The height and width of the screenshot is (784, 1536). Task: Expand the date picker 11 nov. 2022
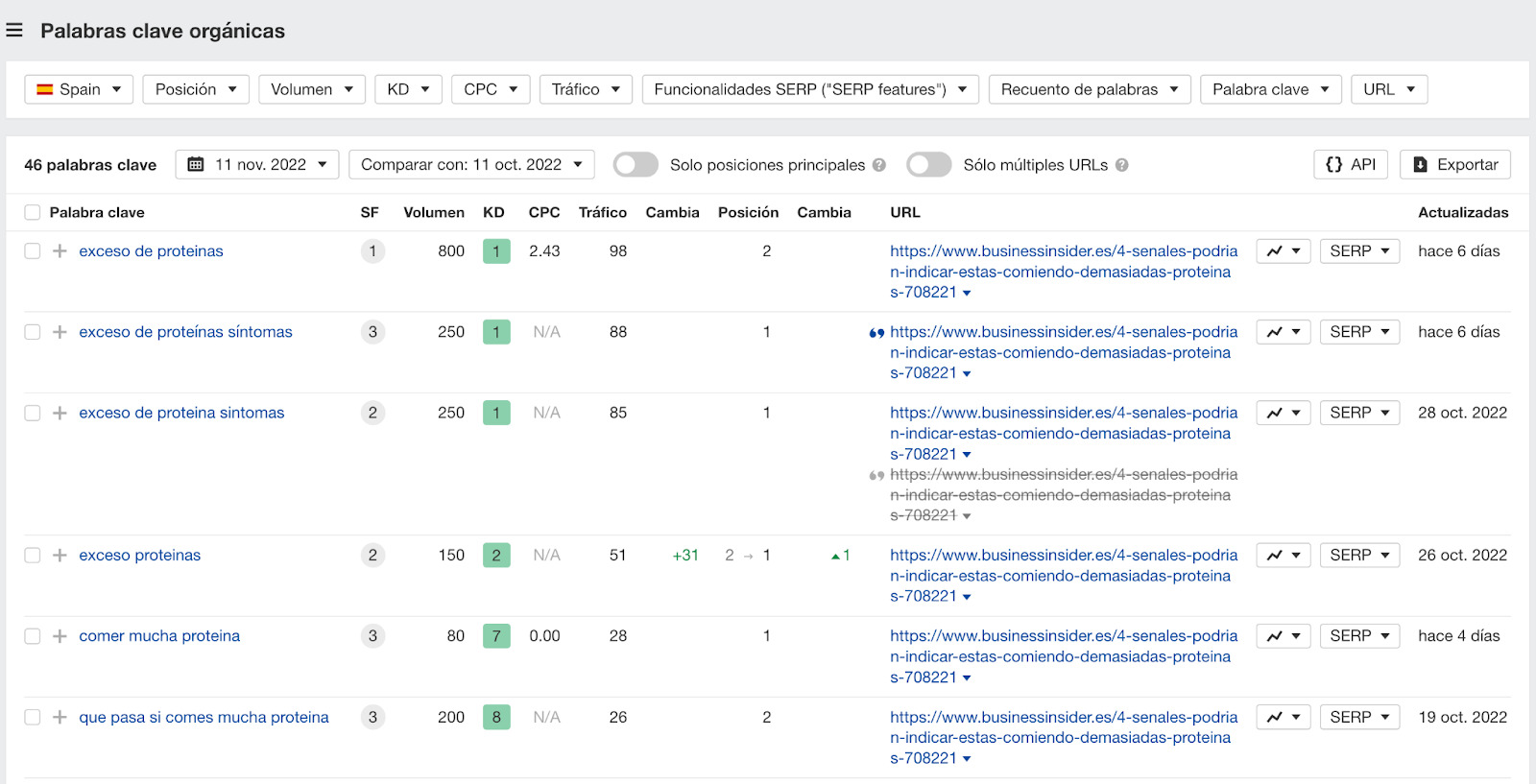point(257,165)
